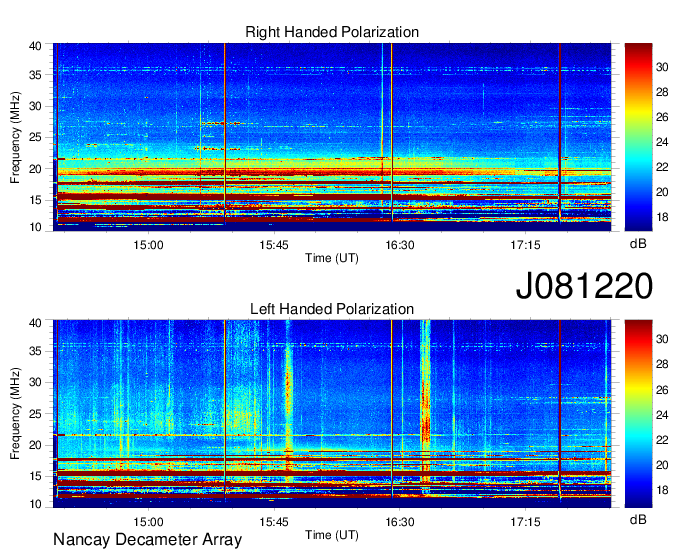This screenshot has height=552, width=680.
Task: Click the 'Right Handed Polarization' plot title
Action: coord(332,32)
